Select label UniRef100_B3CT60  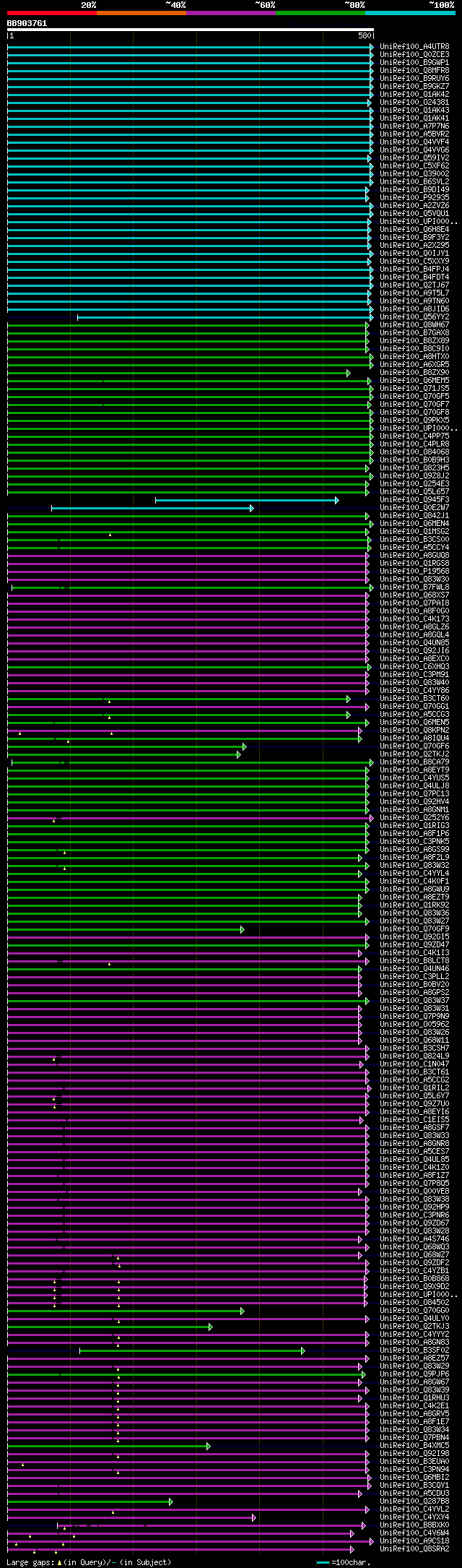(414, 699)
